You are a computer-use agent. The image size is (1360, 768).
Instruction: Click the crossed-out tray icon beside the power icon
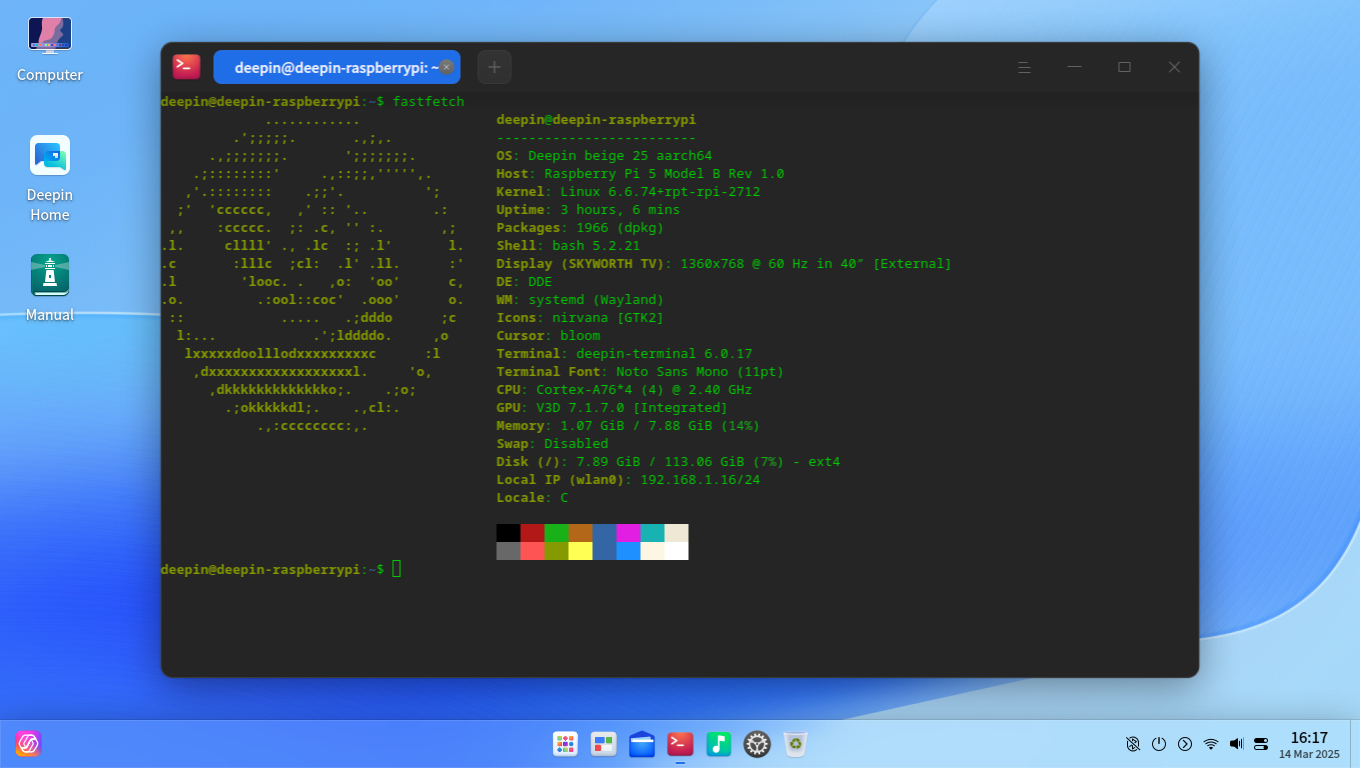coord(1133,744)
